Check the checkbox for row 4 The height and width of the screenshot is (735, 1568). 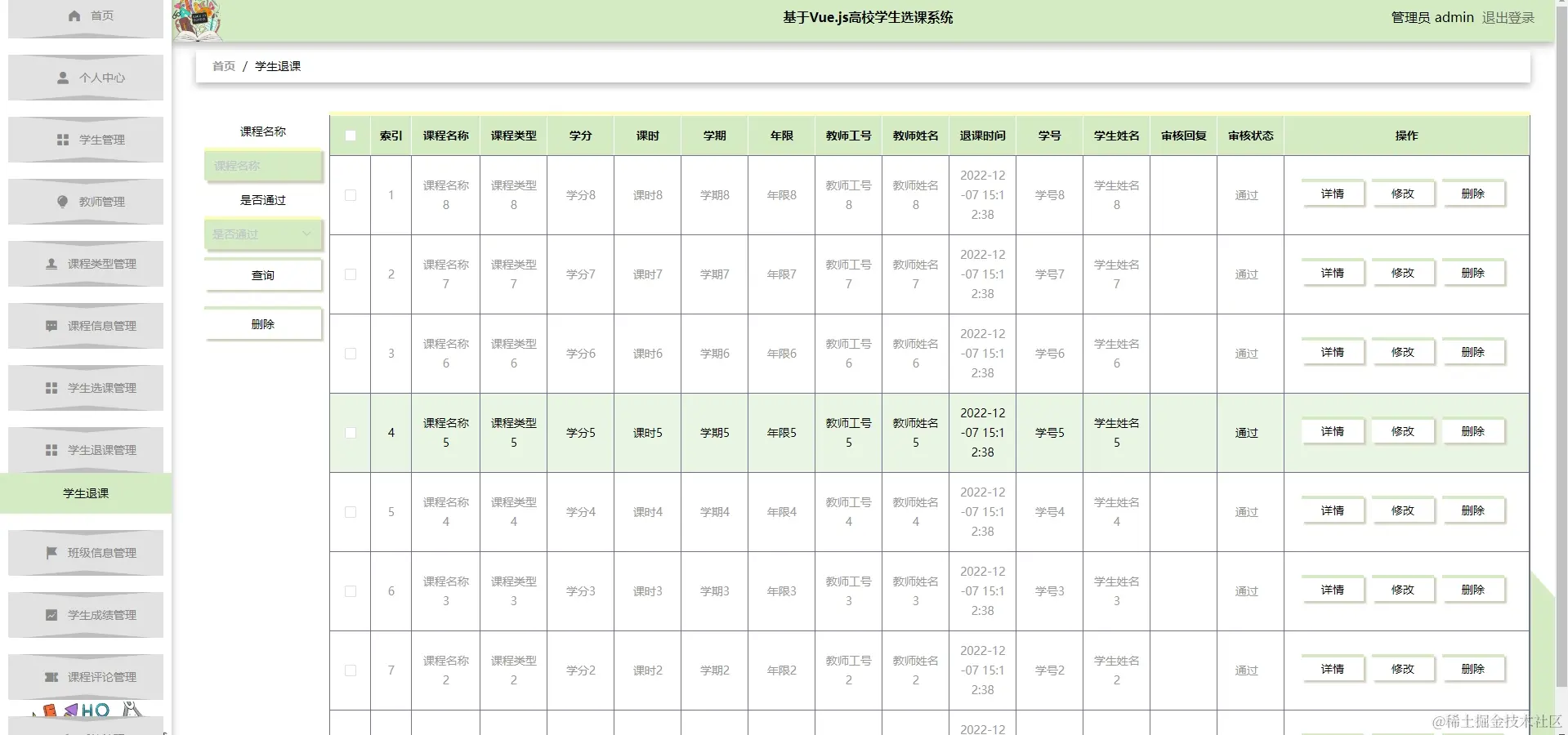(x=351, y=433)
